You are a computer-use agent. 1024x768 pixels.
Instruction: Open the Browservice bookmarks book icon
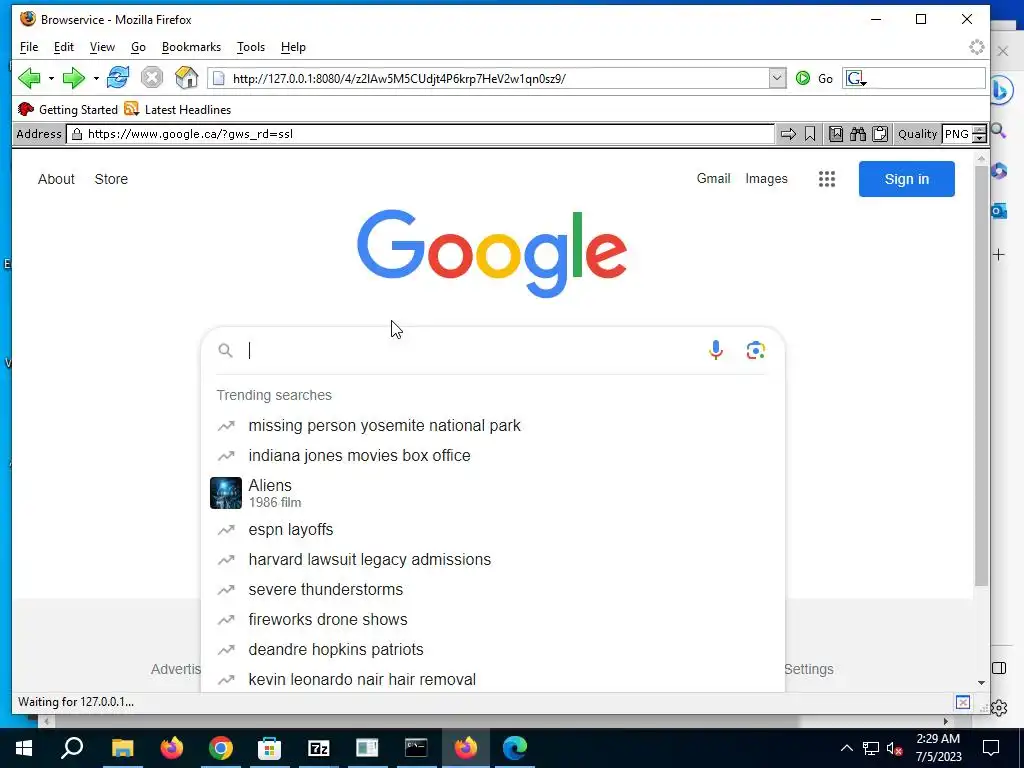(835, 134)
